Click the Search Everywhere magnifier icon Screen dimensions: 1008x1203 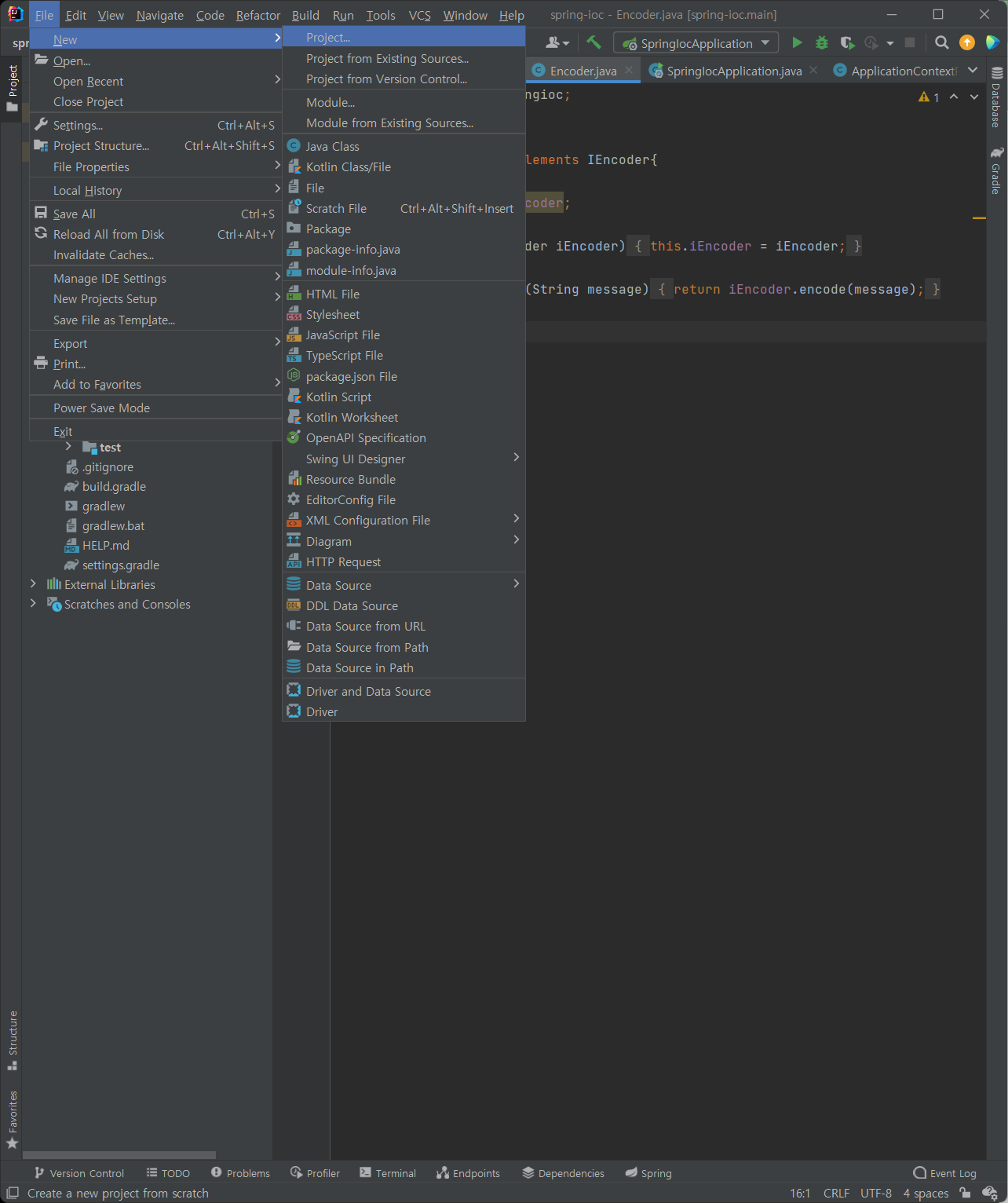point(942,42)
